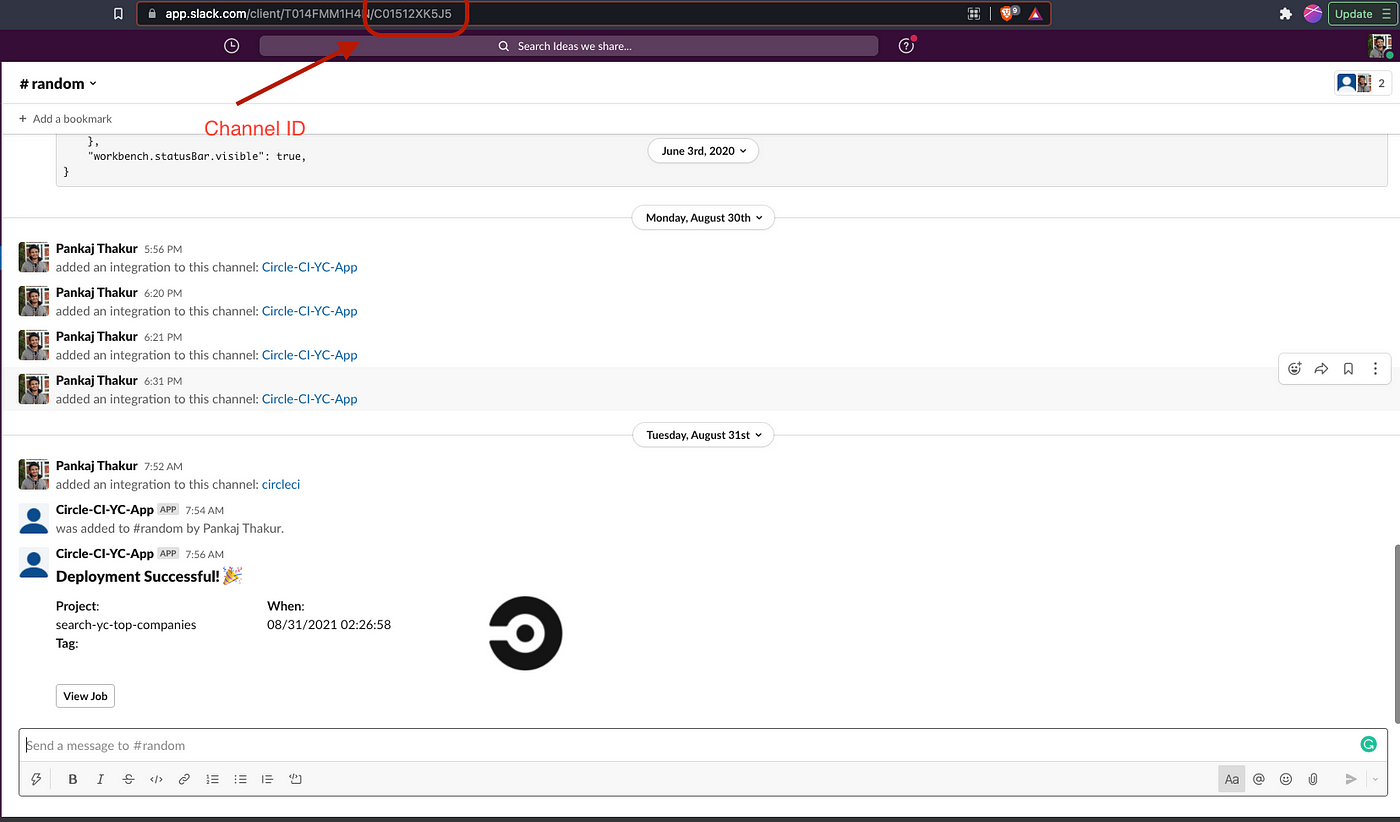Toggle inline code formatting in the composer
The height and width of the screenshot is (822, 1400).
pyautogui.click(x=156, y=779)
